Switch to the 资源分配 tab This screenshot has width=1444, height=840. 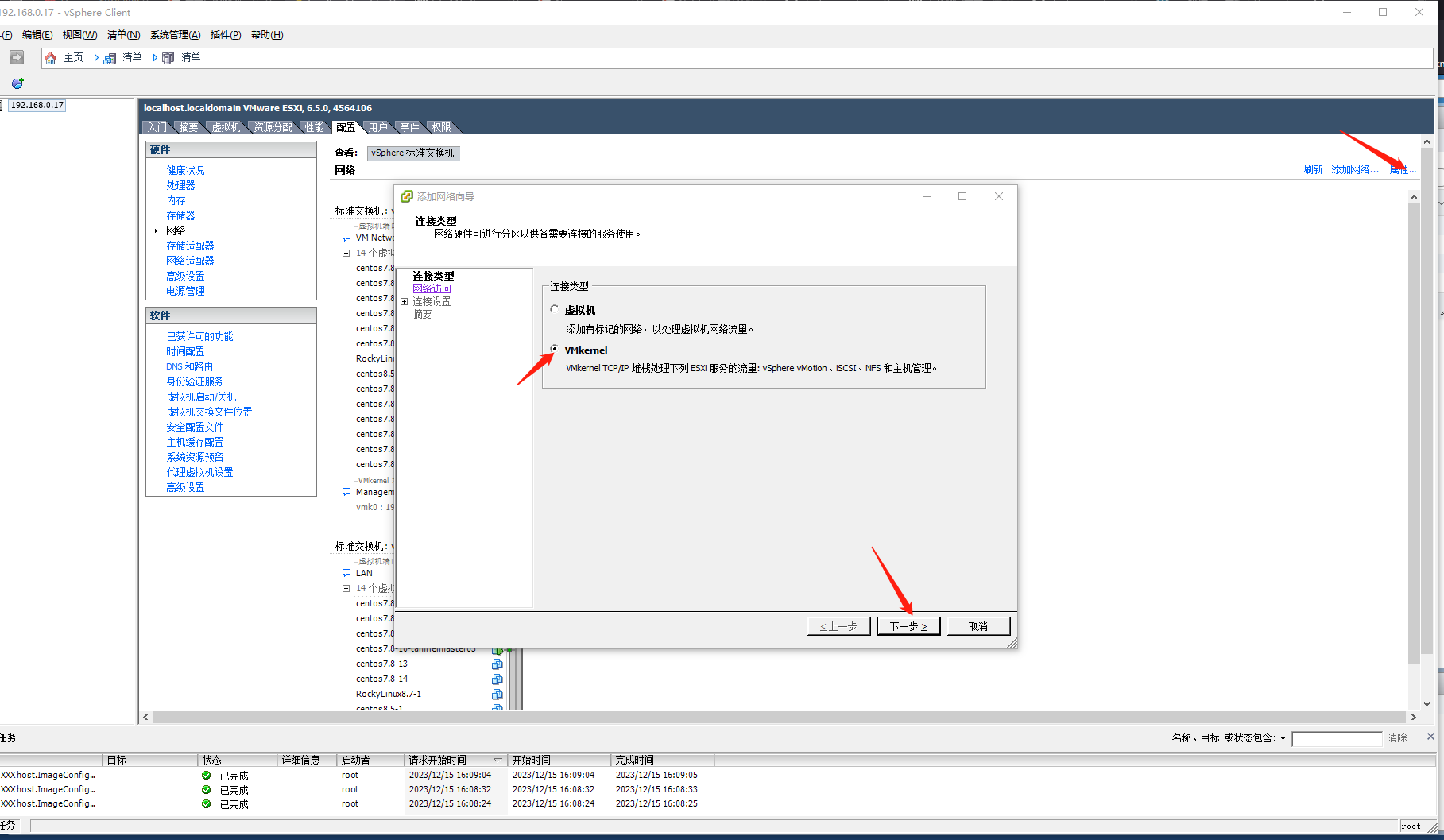(x=273, y=127)
